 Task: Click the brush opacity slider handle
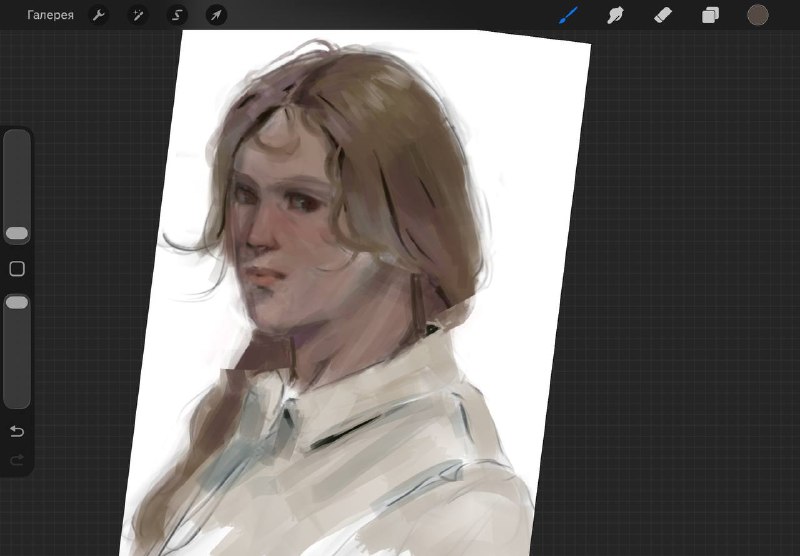tap(17, 302)
